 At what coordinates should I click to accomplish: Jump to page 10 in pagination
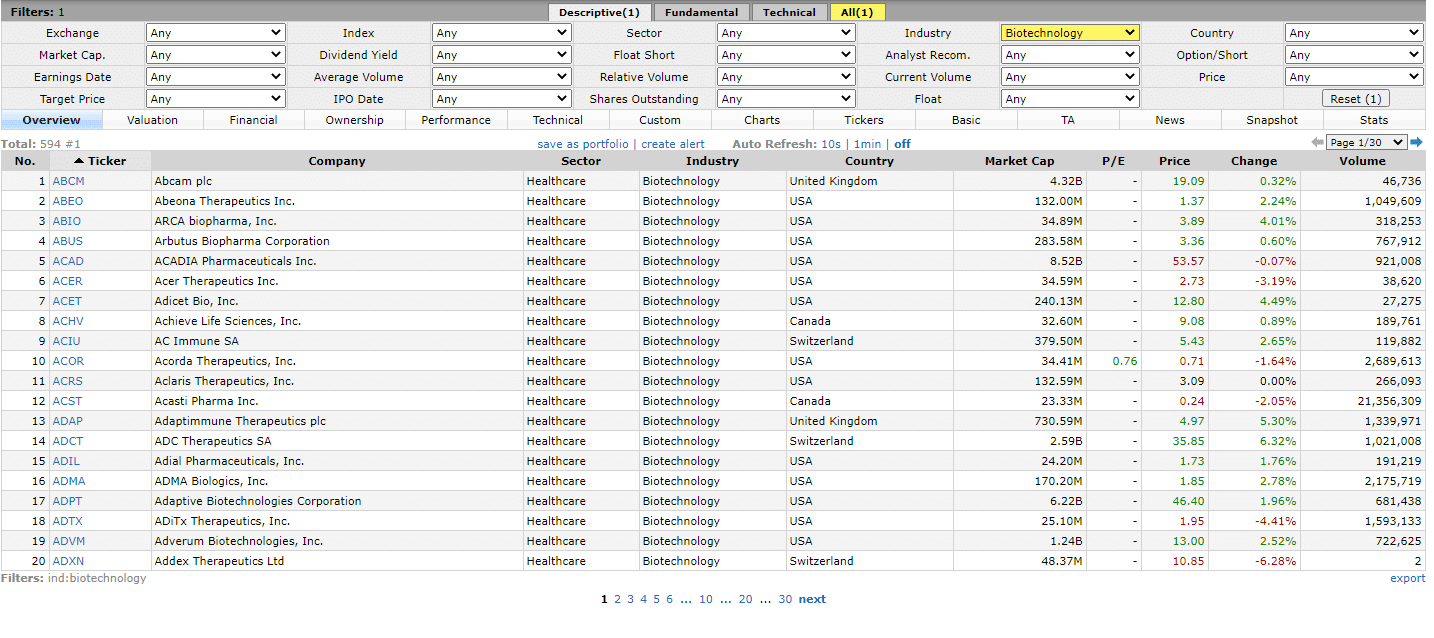706,599
